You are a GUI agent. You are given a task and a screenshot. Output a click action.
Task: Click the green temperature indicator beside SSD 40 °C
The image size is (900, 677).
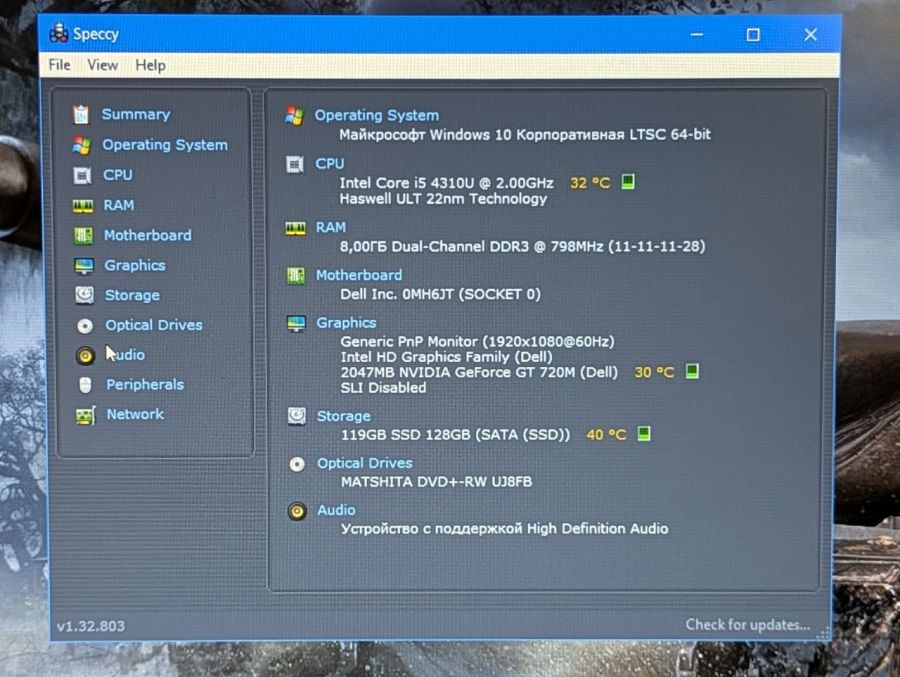(x=644, y=434)
